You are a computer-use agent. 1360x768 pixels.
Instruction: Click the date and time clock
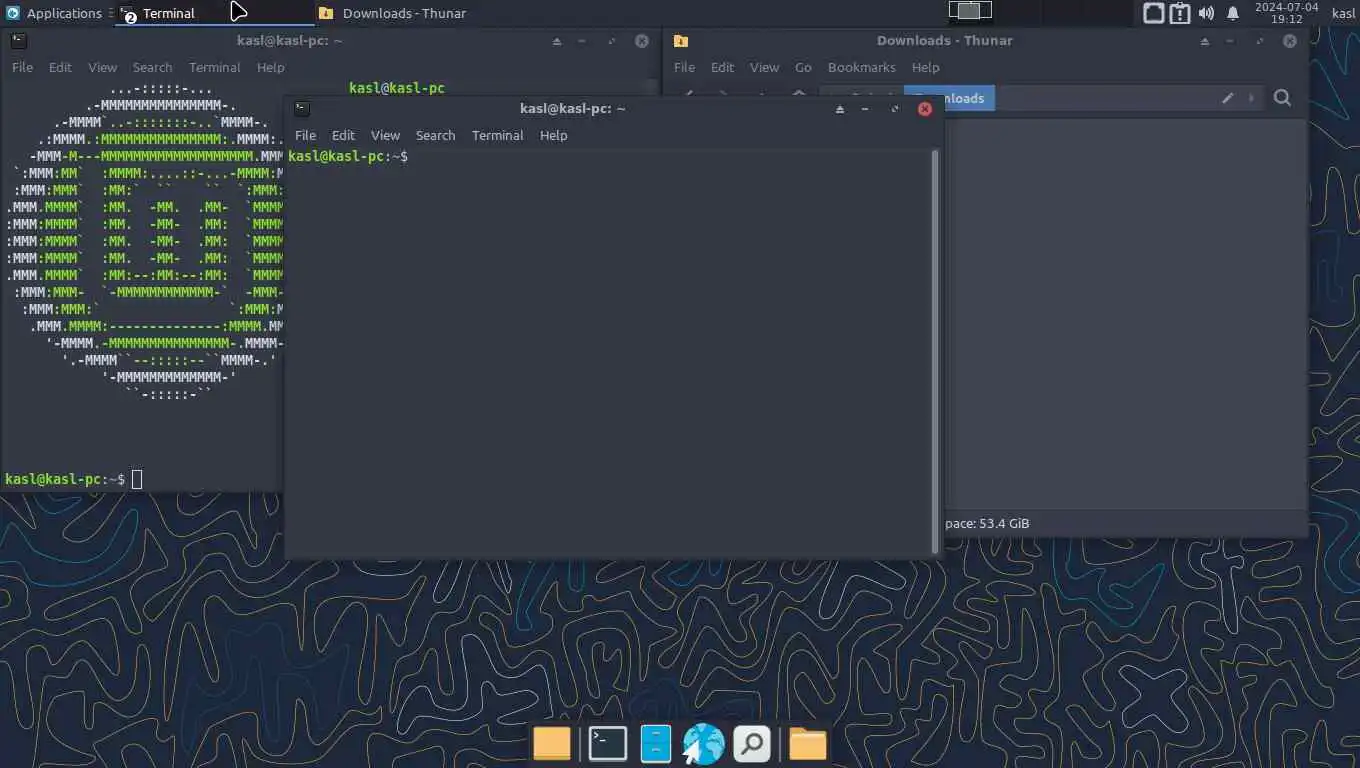tap(1286, 13)
